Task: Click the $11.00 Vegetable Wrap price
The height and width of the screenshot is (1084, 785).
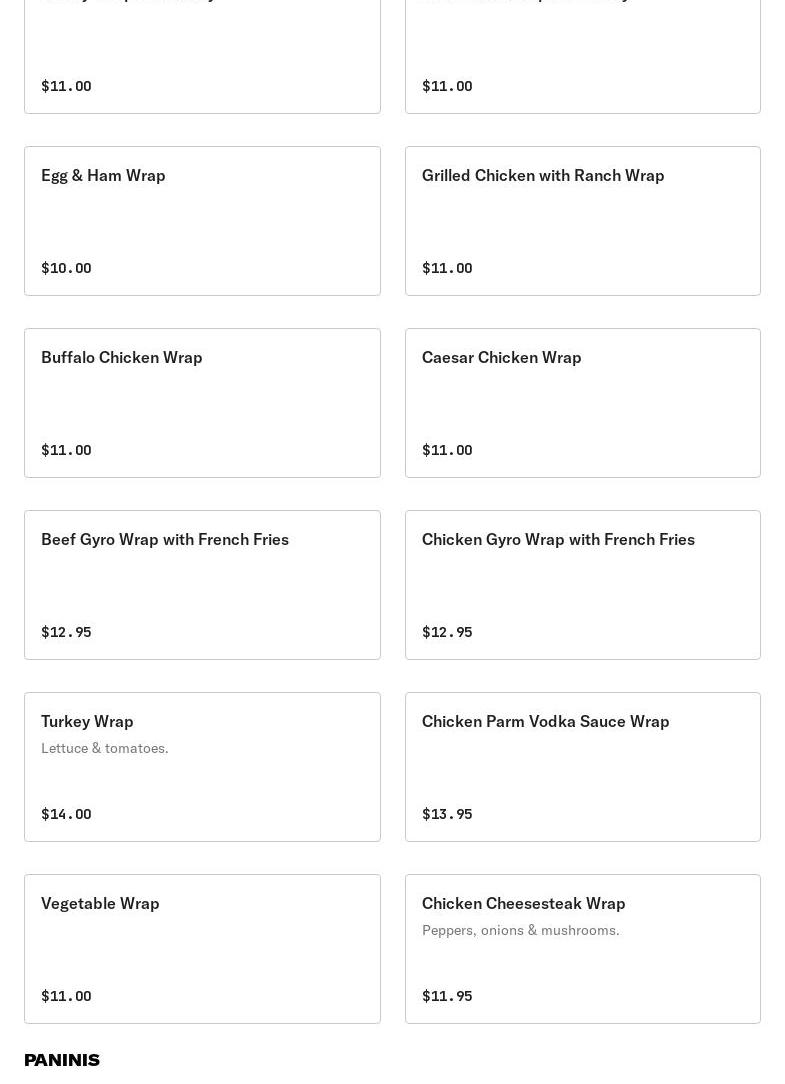Action: click(66, 995)
